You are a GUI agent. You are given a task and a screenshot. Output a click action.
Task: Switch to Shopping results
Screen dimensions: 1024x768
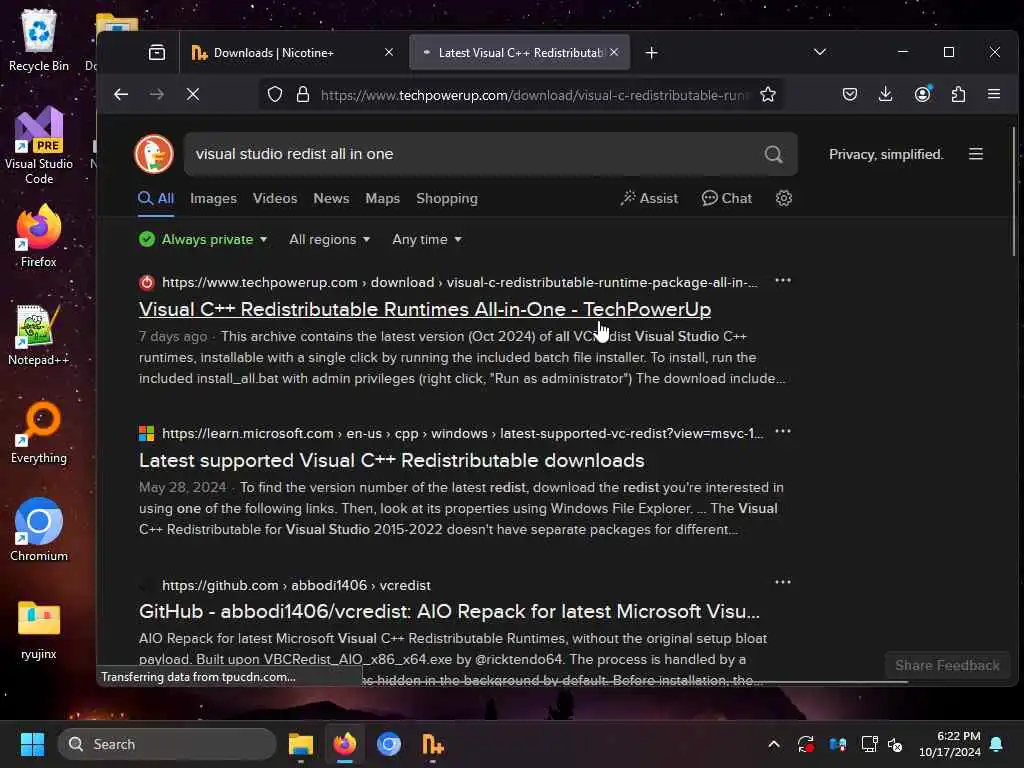447,199
